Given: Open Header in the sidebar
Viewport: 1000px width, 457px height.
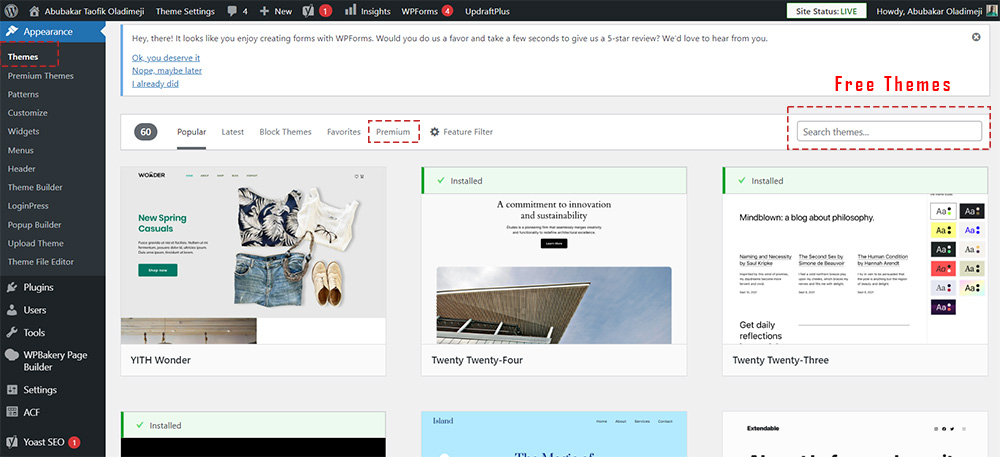Looking at the screenshot, I should click(x=22, y=169).
